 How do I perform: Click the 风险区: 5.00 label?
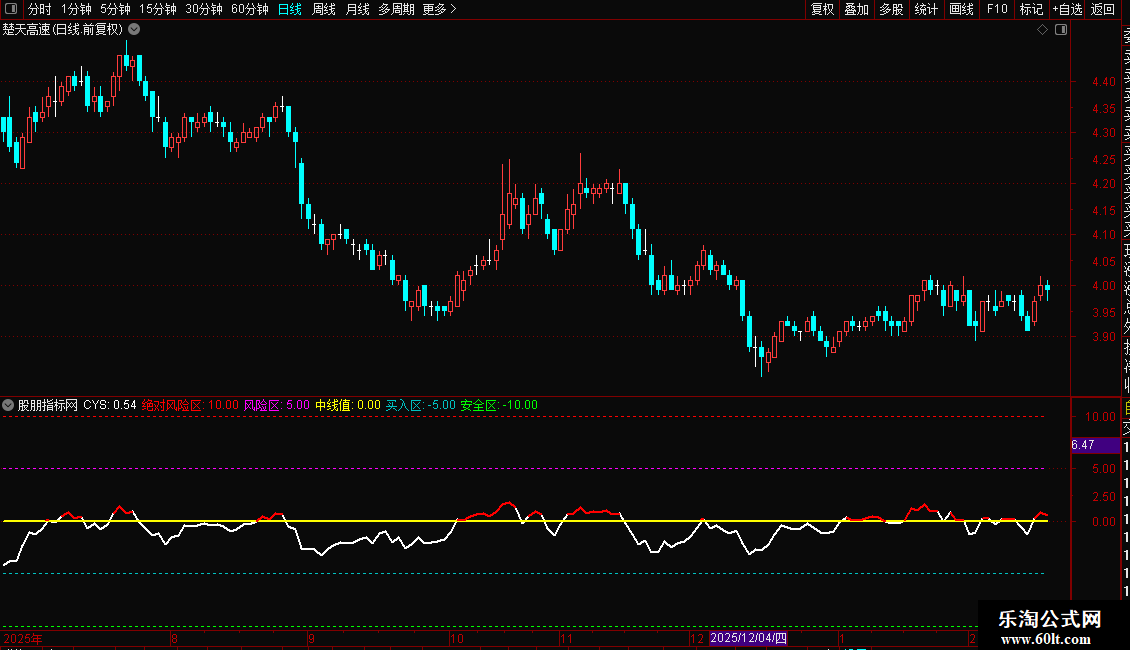277,405
